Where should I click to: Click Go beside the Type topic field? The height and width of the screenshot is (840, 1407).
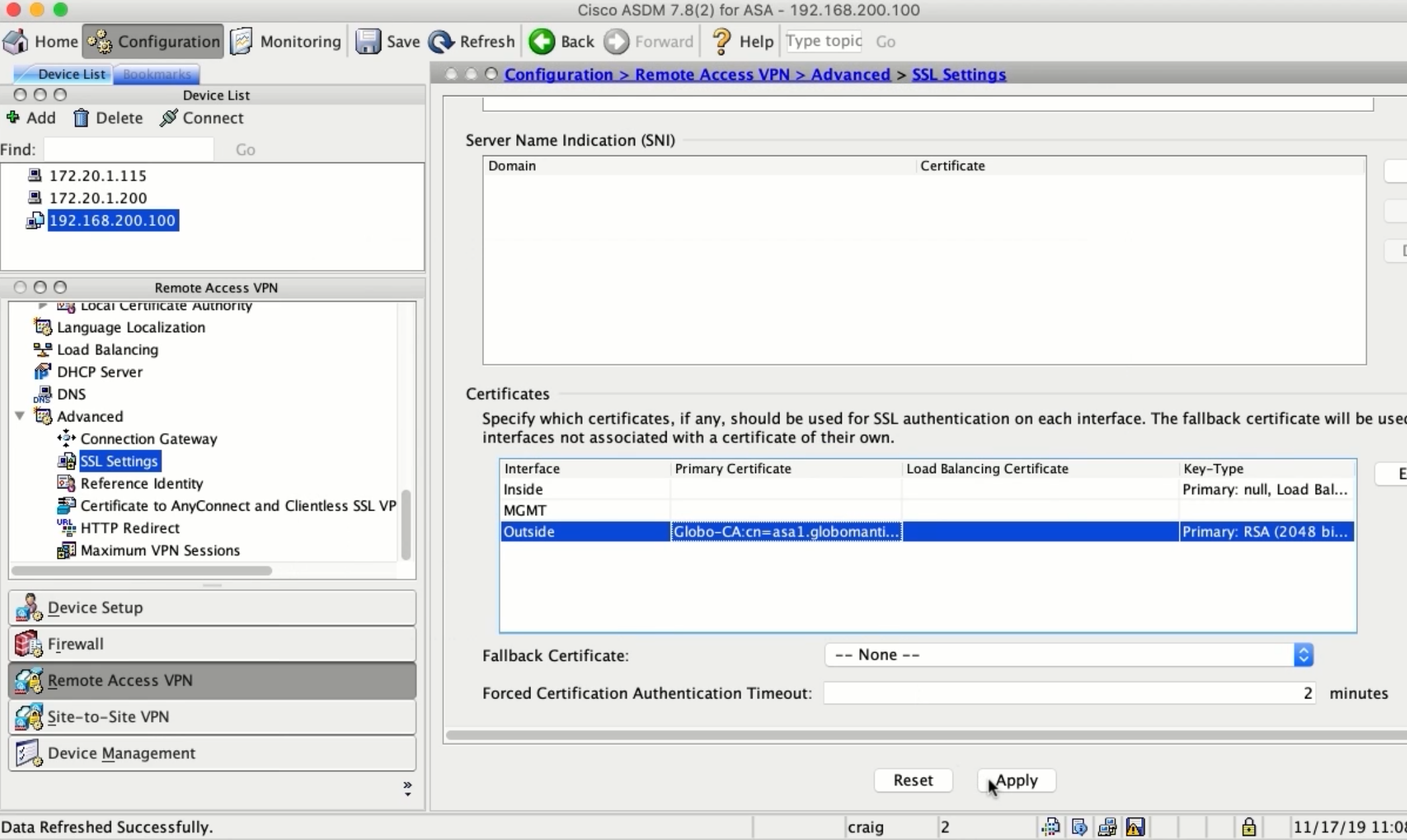(x=885, y=42)
